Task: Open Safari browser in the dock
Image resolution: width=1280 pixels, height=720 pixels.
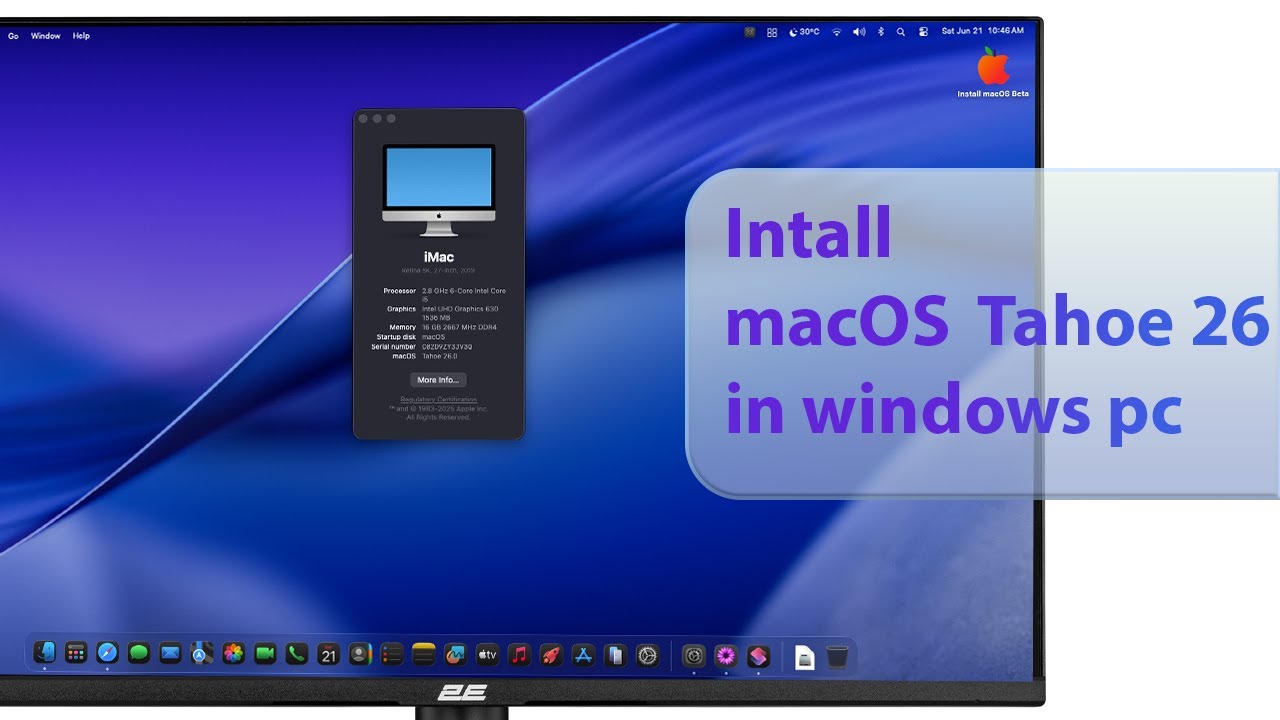Action: [x=107, y=654]
